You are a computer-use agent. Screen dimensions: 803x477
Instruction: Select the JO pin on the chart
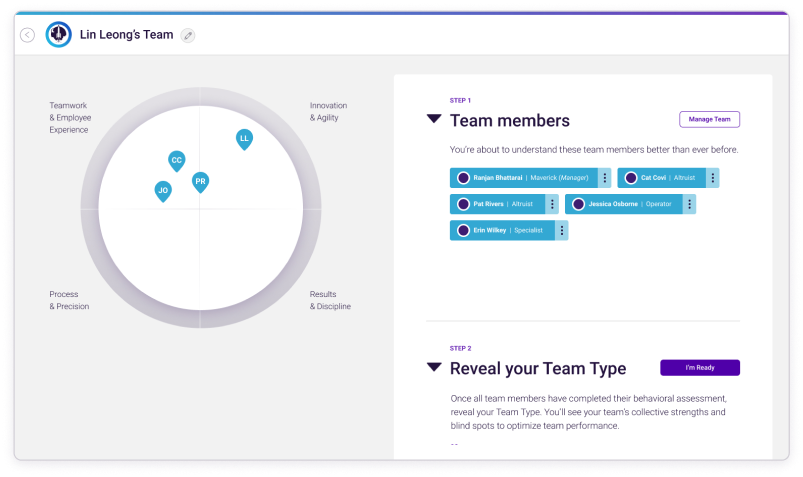point(163,191)
